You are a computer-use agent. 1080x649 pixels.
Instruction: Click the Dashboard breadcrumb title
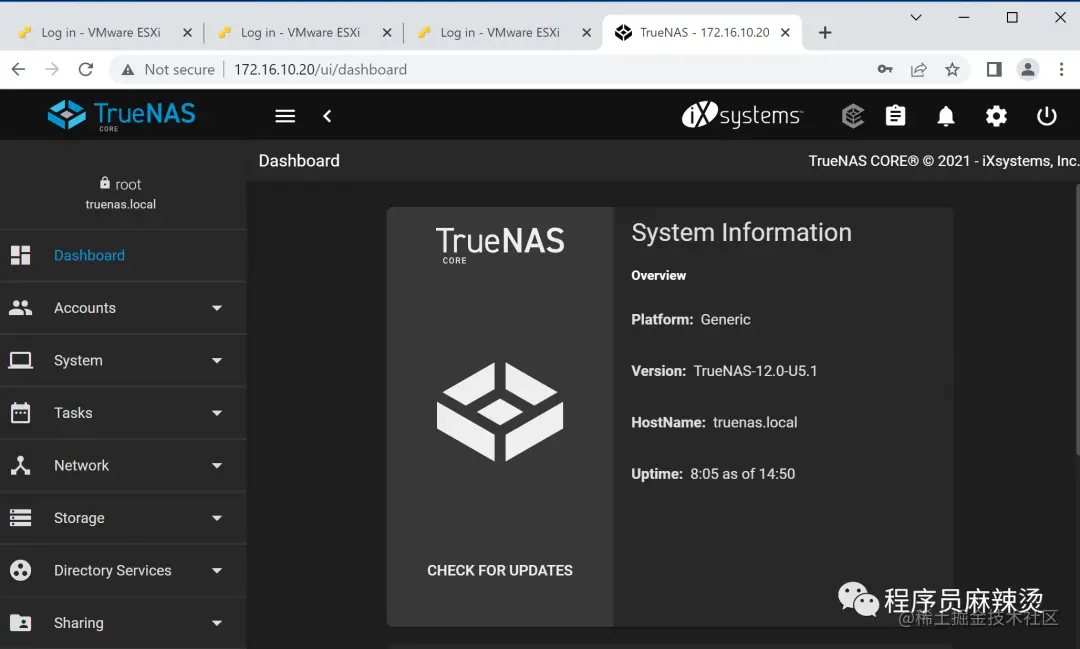coord(299,161)
